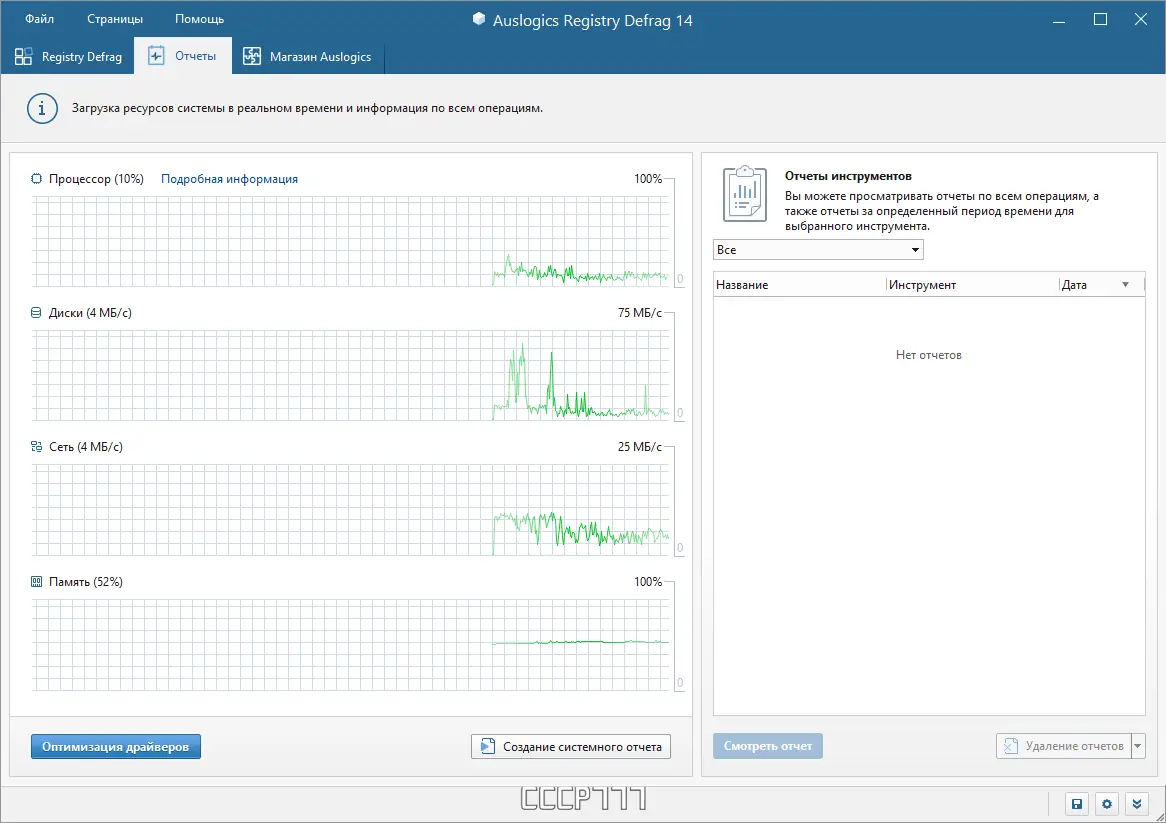The width and height of the screenshot is (1166, 823).
Task: Sort by Название column header
Action: click(799, 285)
